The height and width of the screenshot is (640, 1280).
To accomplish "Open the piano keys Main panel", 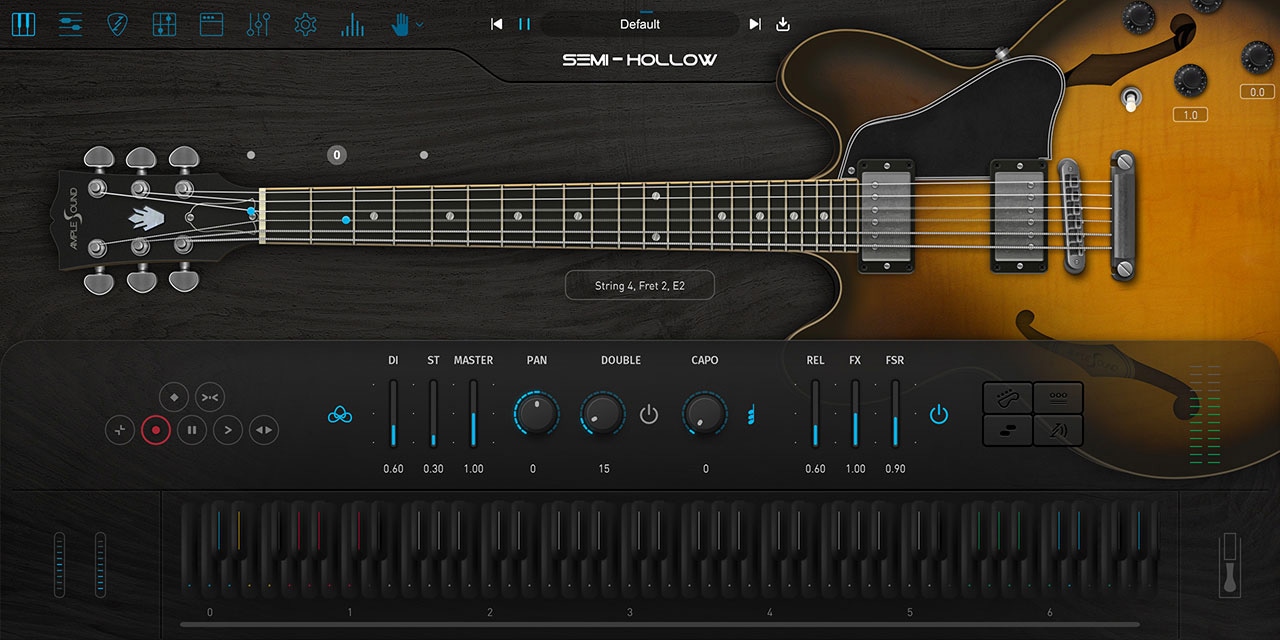I will 23,25.
